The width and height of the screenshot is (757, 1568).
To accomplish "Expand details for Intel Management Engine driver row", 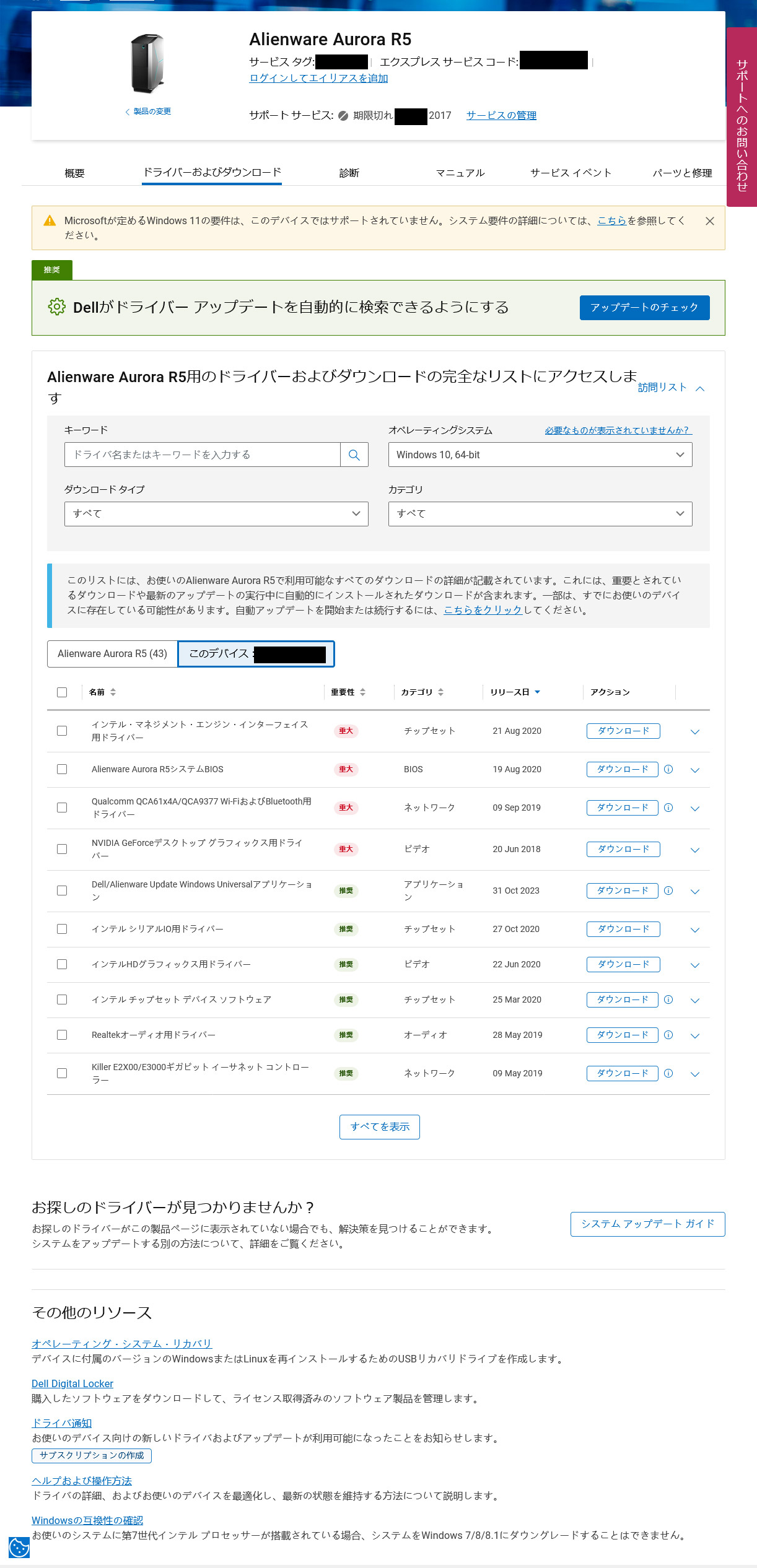I will (695, 731).
